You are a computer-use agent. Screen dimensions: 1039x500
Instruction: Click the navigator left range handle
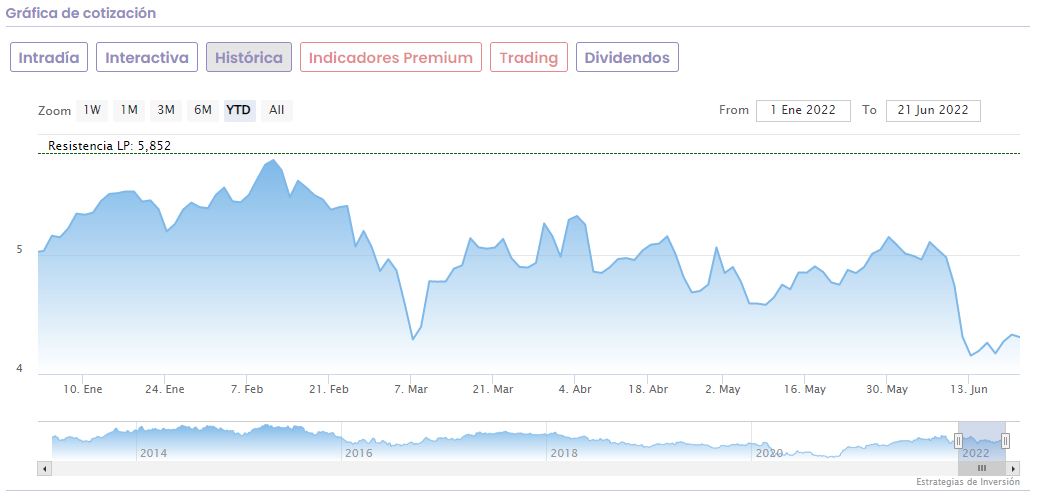point(958,441)
